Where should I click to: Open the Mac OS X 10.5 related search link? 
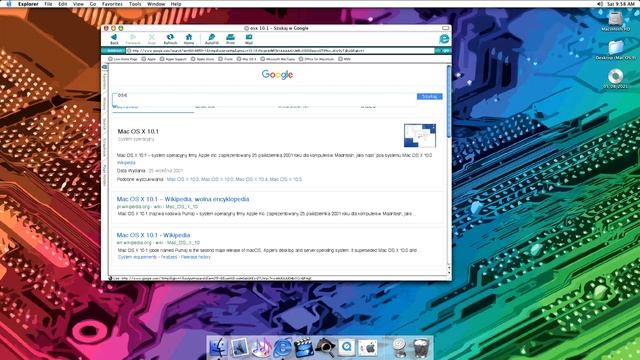(x=286, y=179)
